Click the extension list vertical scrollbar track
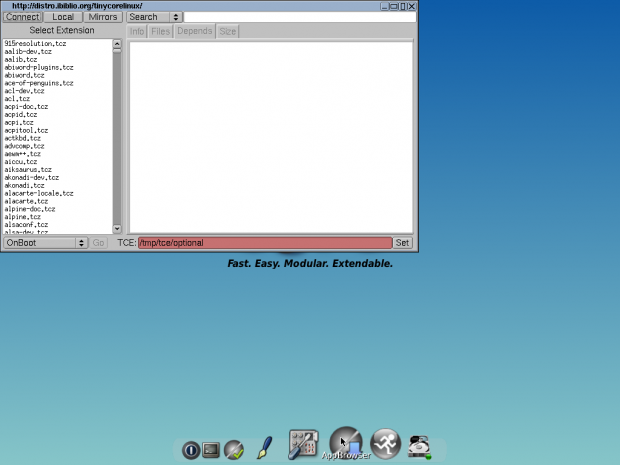The width and height of the screenshot is (620, 465). pos(117,136)
